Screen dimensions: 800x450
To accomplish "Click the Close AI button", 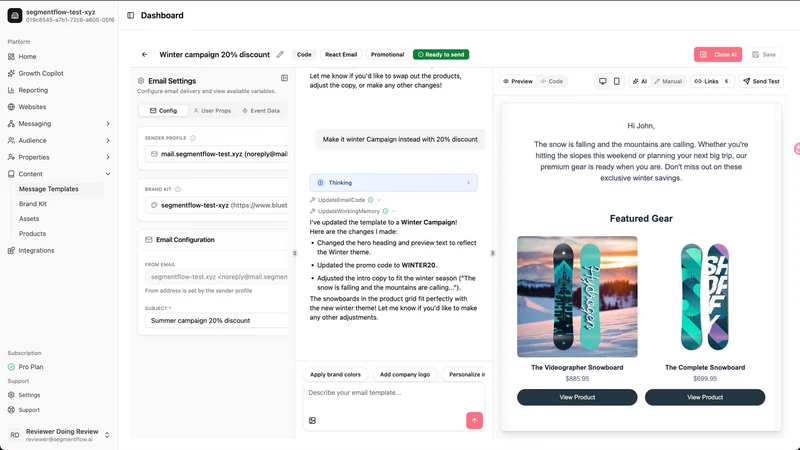I will [718, 55].
